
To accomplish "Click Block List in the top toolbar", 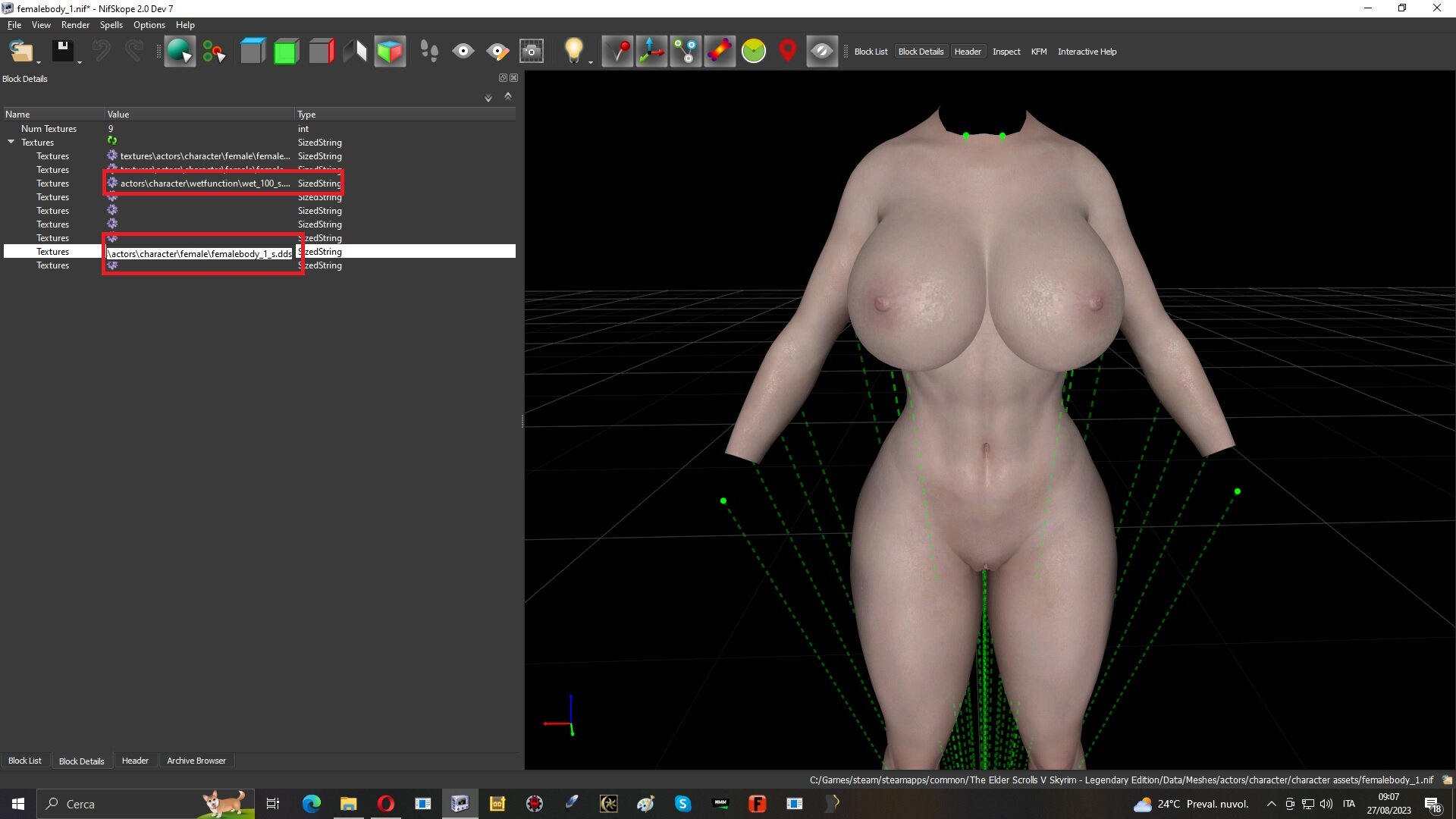I will (871, 52).
